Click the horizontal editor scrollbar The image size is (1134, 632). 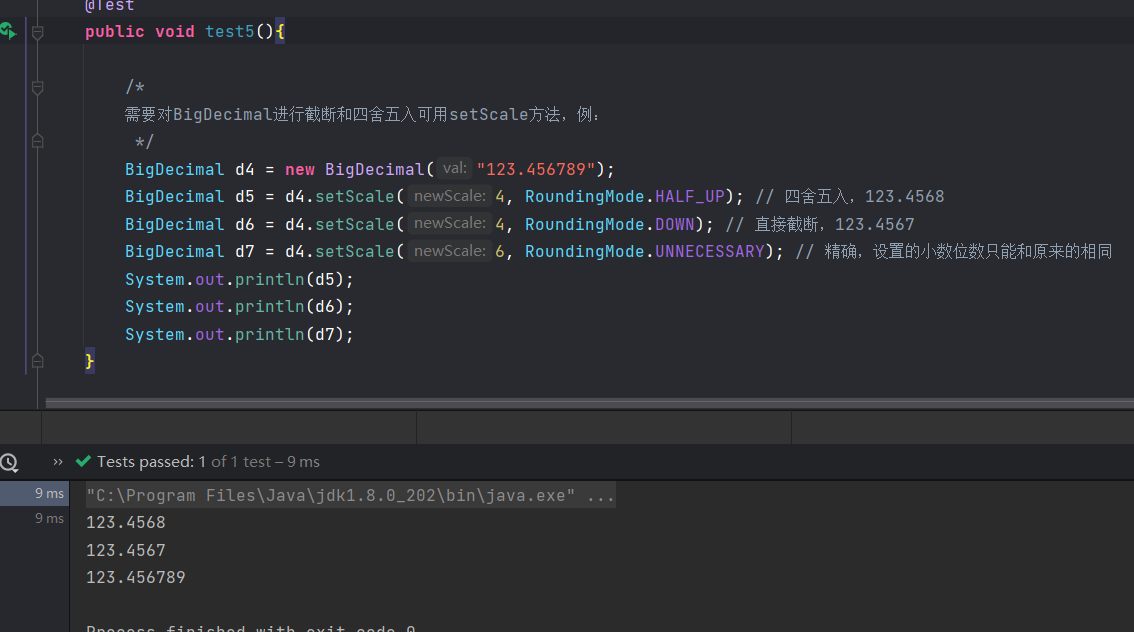coord(589,403)
